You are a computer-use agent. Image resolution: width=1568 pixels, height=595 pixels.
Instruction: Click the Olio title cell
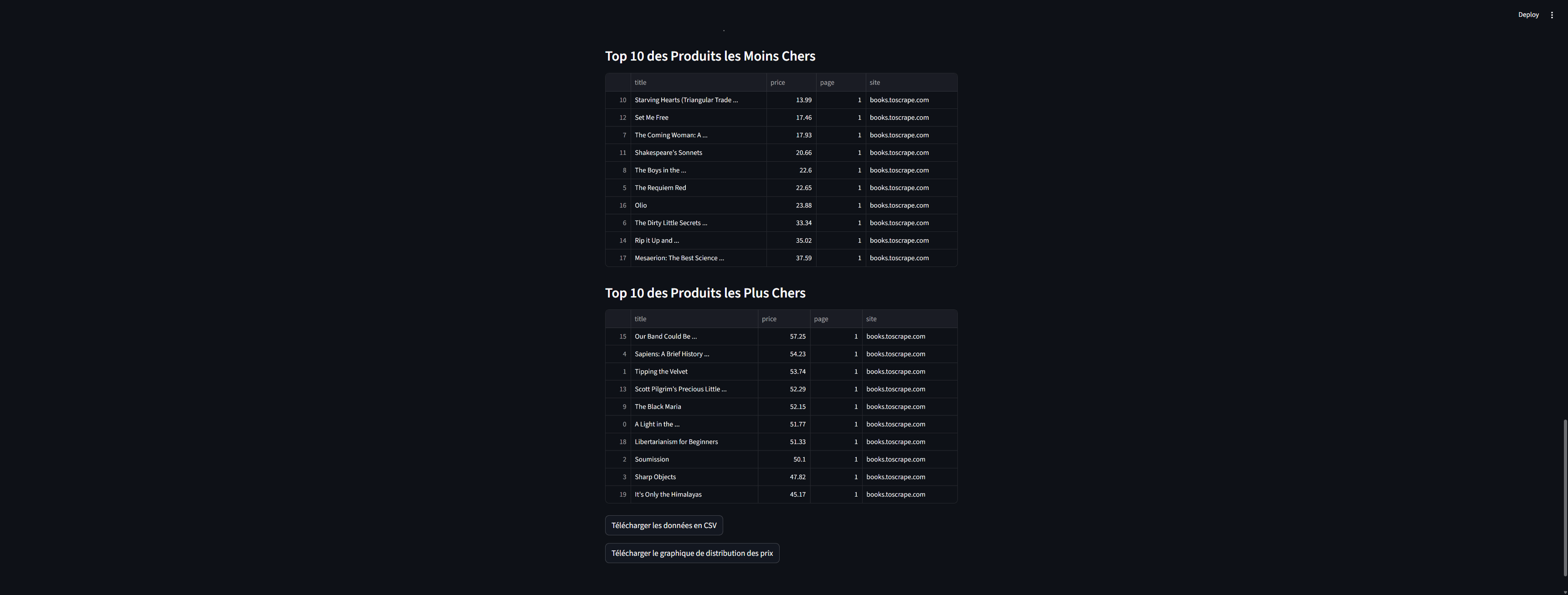click(x=698, y=205)
